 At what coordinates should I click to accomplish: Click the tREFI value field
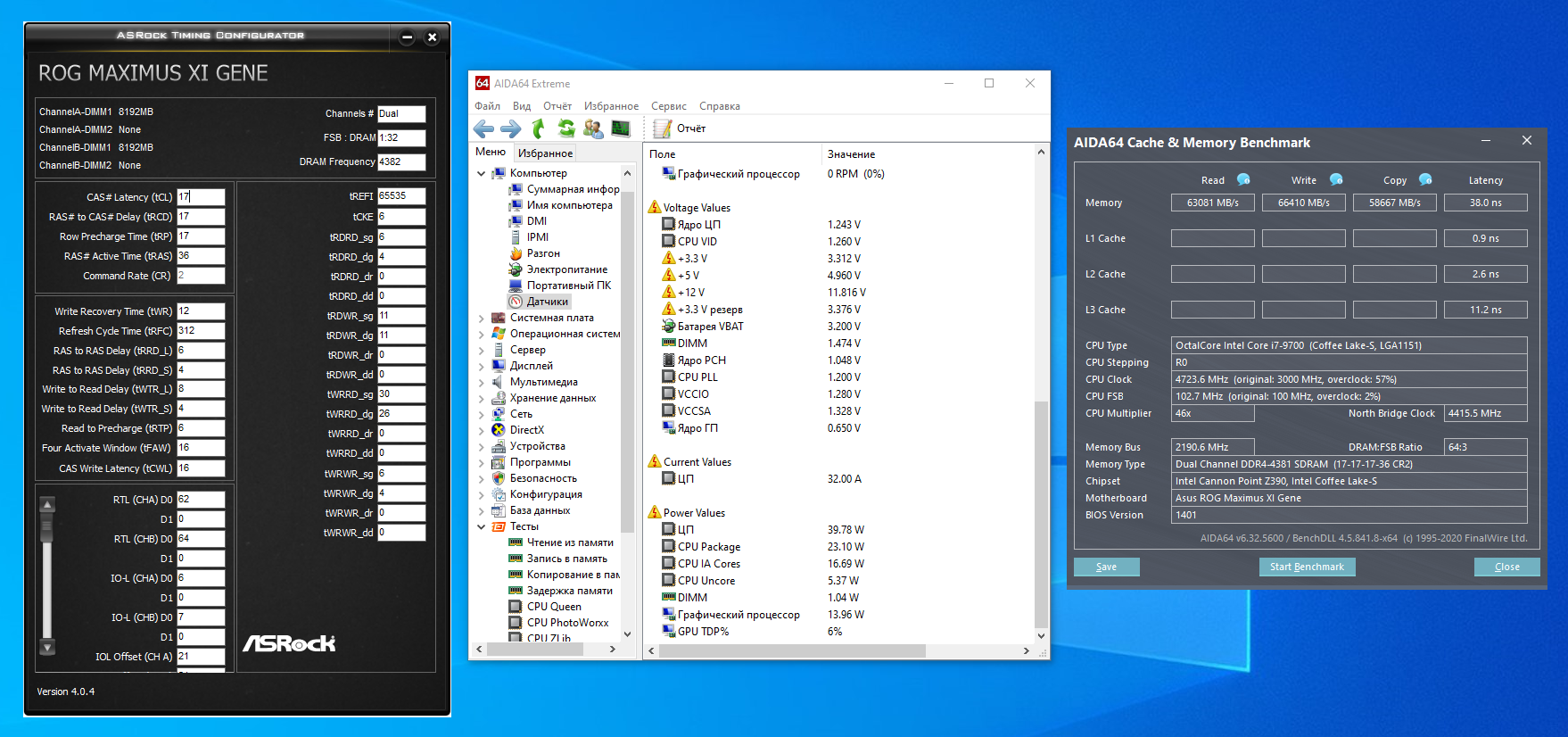coord(401,196)
